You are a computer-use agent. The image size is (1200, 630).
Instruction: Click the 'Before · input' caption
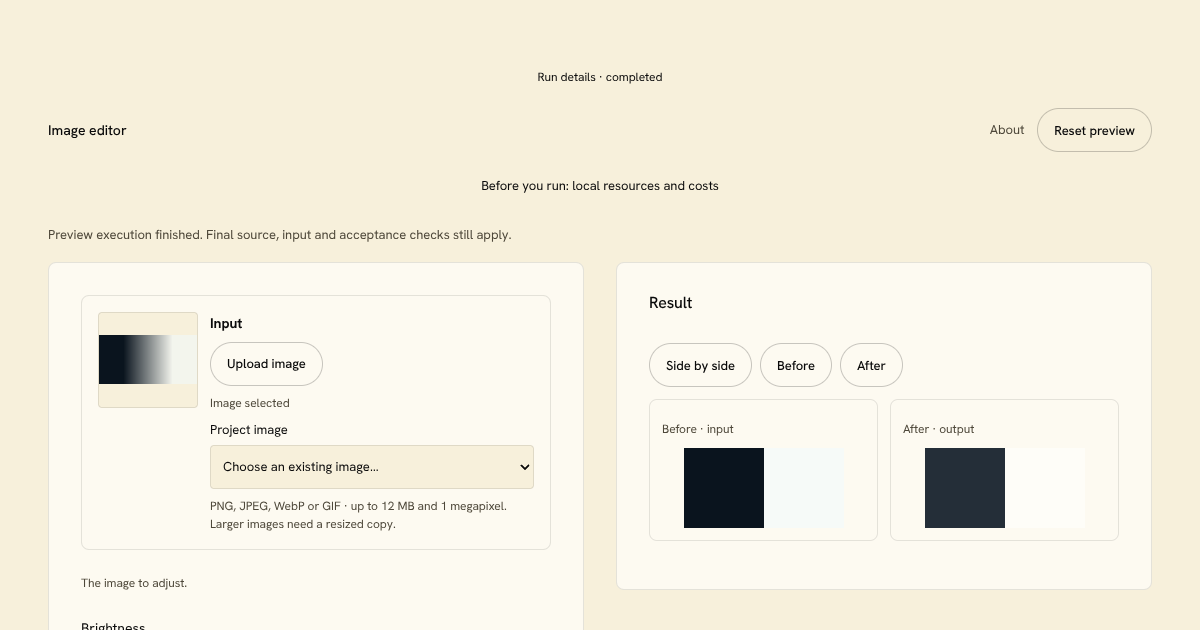point(698,429)
